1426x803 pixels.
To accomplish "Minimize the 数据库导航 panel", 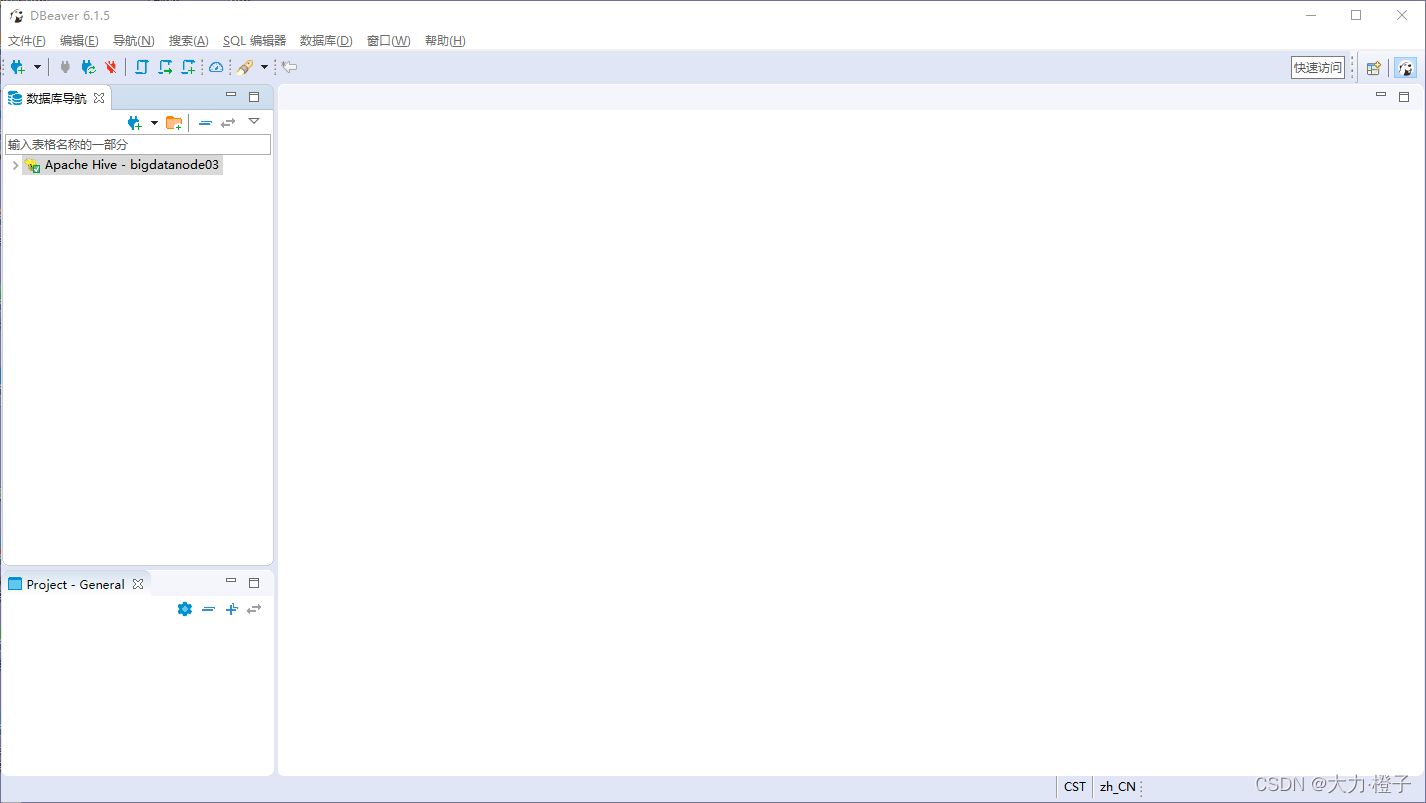I will (x=231, y=96).
